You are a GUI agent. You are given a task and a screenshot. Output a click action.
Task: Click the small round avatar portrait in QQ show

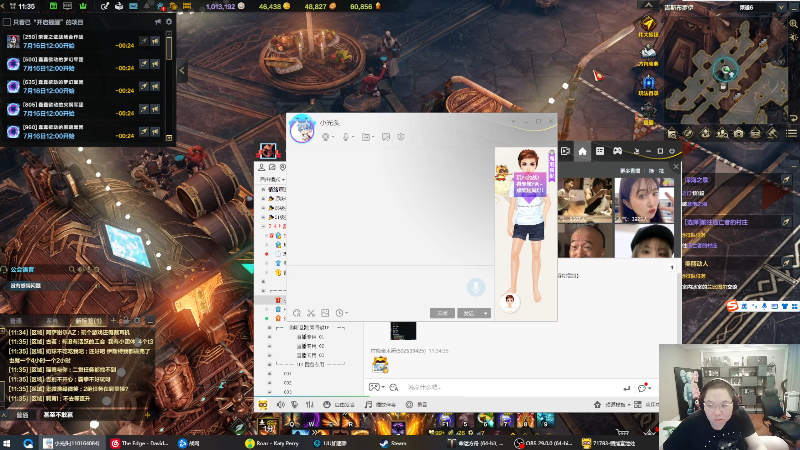pyautogui.click(x=509, y=302)
